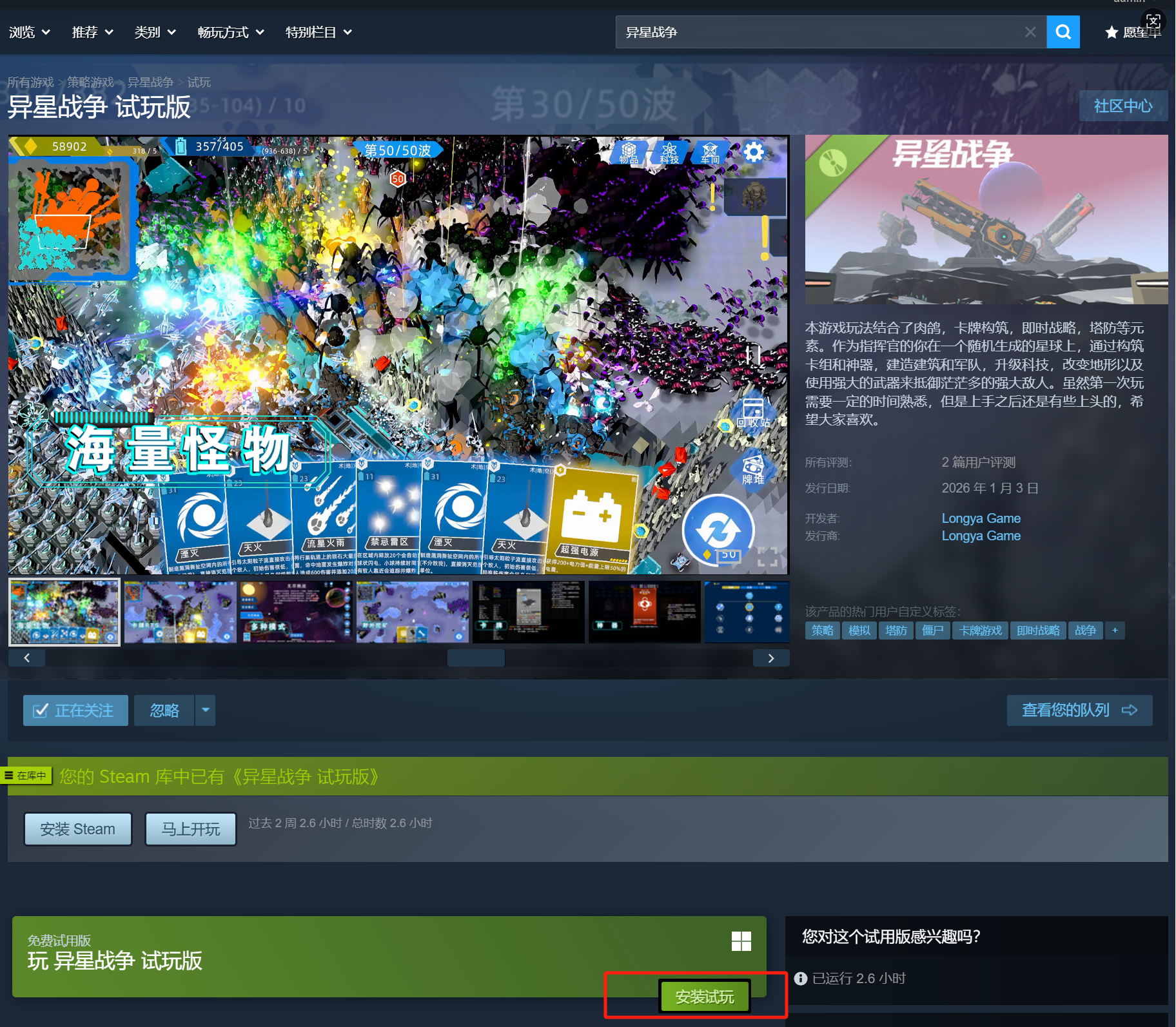1176x1027 pixels.
Task: Click the 安装 Steam button
Action: (x=78, y=829)
